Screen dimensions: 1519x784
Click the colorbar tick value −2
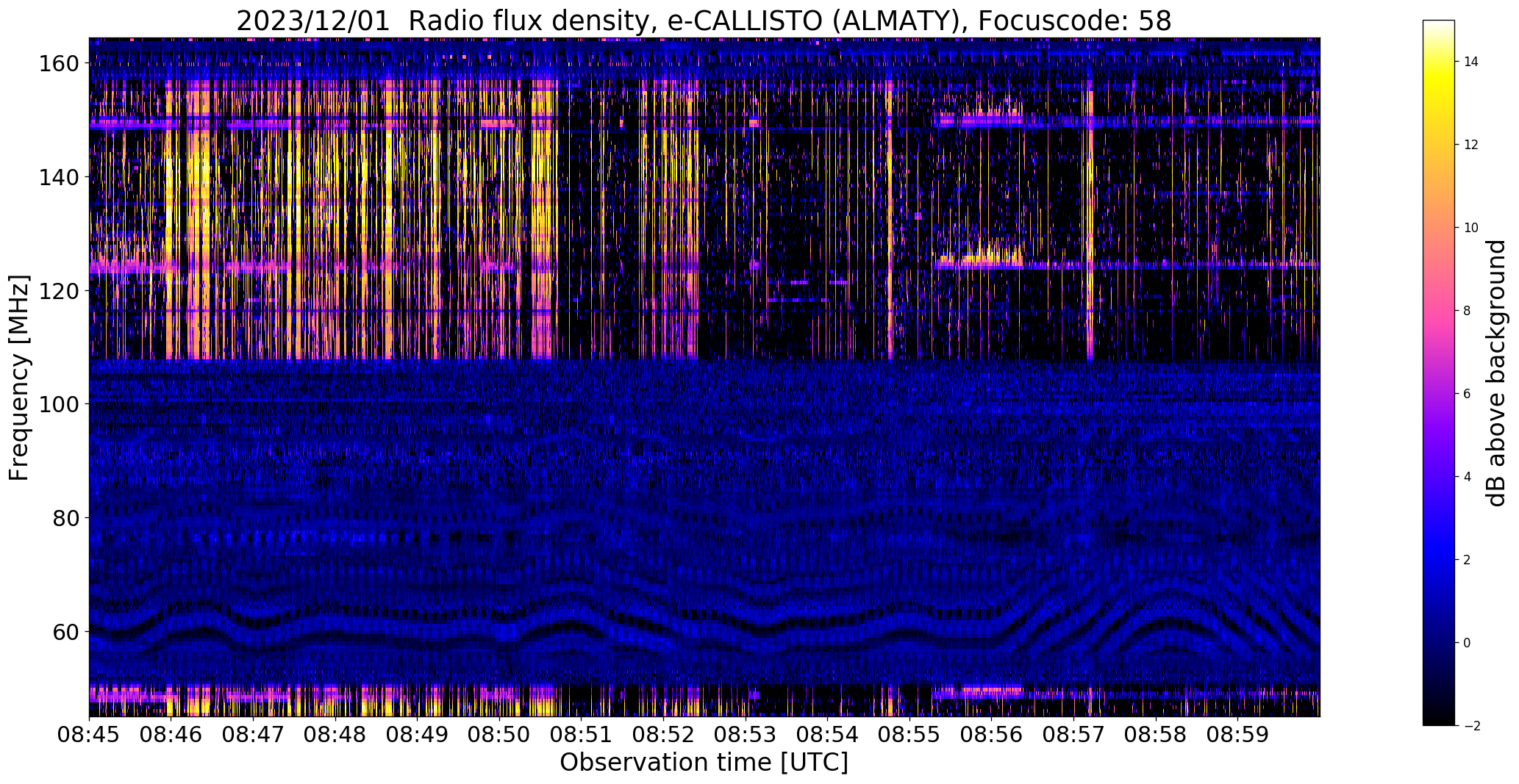point(1471,726)
